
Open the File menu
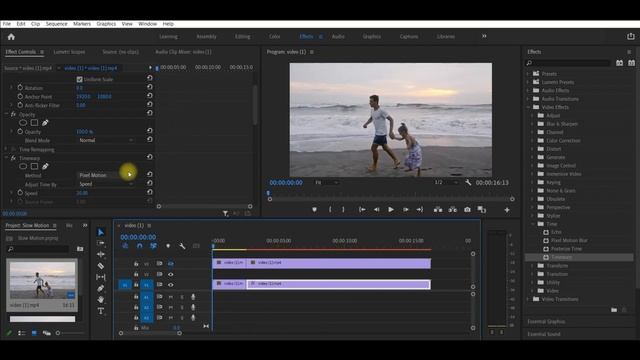pos(7,24)
